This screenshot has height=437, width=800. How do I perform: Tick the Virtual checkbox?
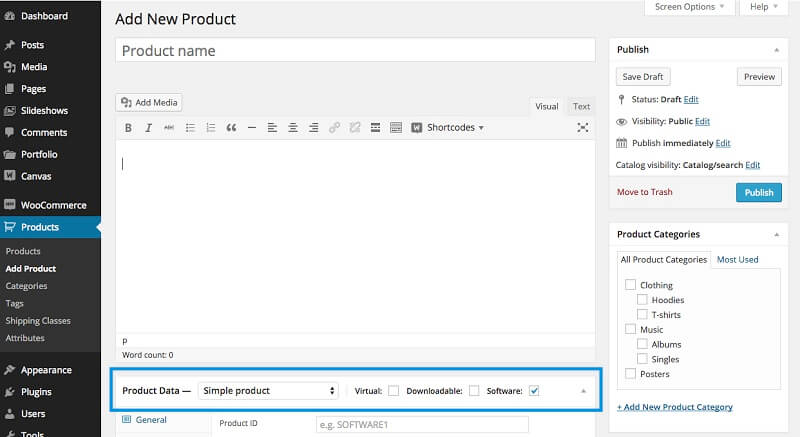pos(393,391)
